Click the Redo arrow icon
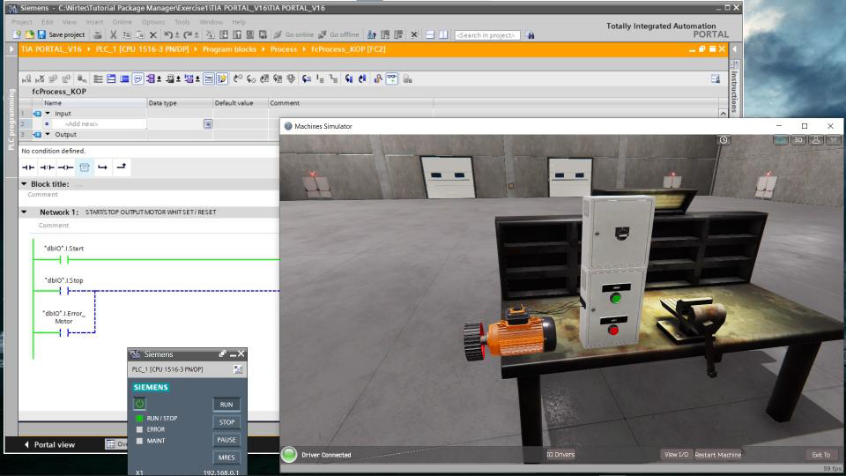846x476 pixels. [x=188, y=35]
